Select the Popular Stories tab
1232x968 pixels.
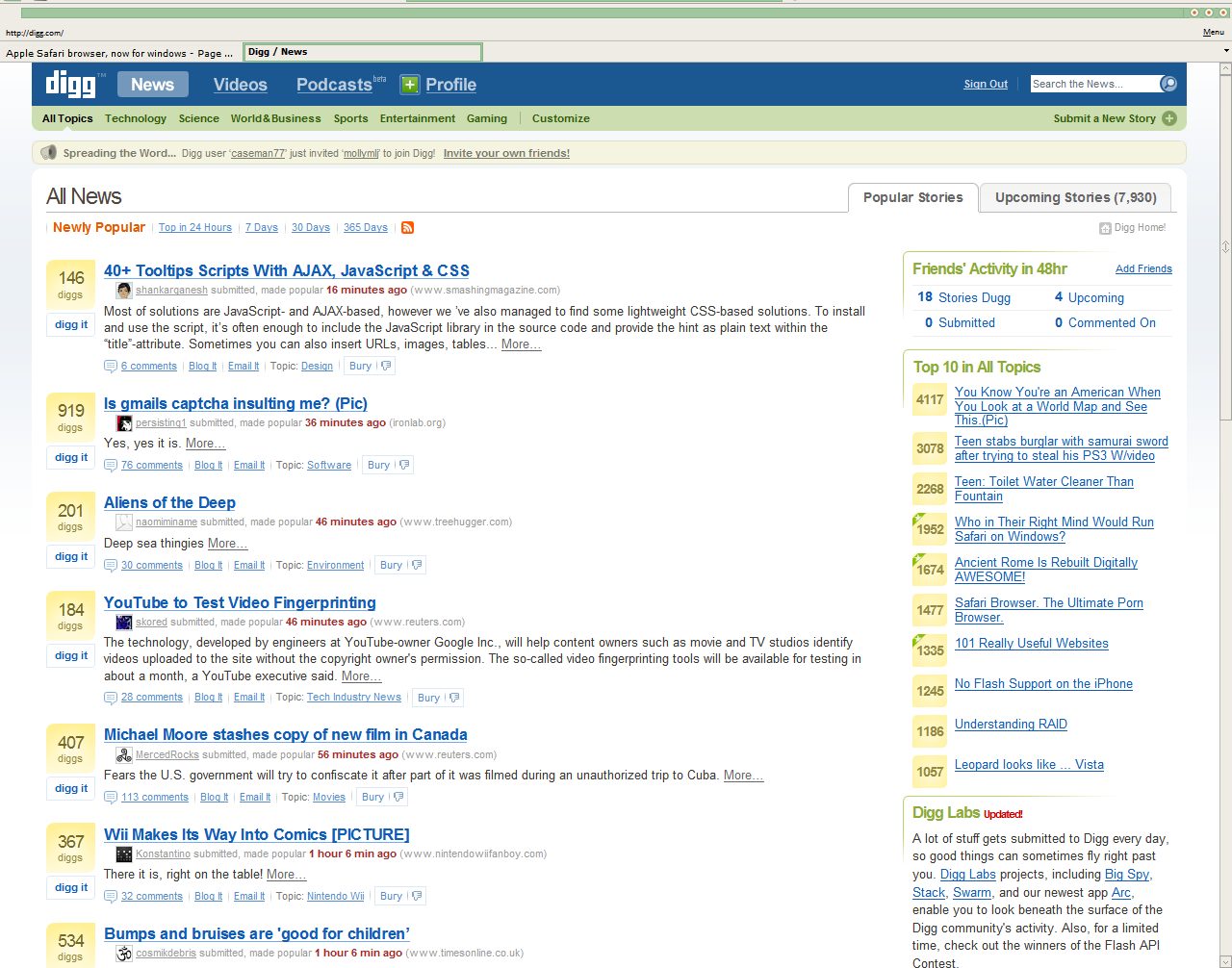[x=912, y=197]
